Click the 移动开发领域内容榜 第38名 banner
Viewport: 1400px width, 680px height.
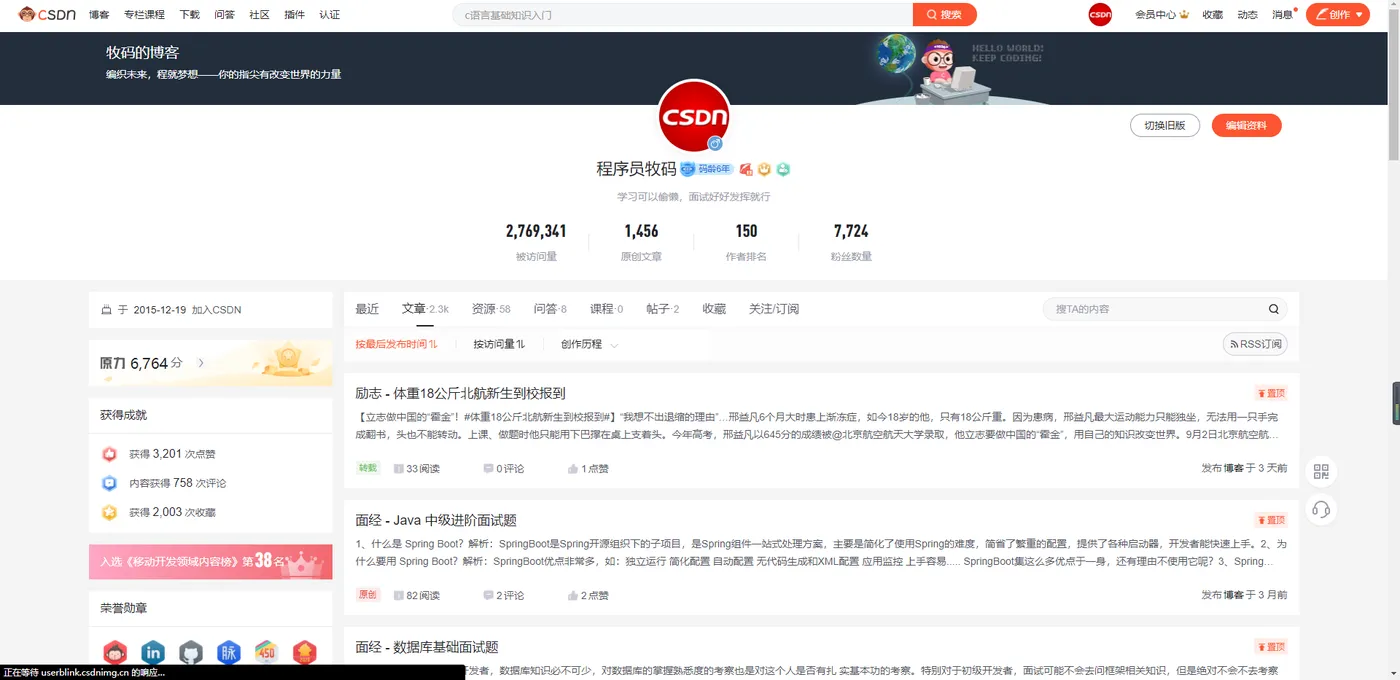click(x=210, y=561)
